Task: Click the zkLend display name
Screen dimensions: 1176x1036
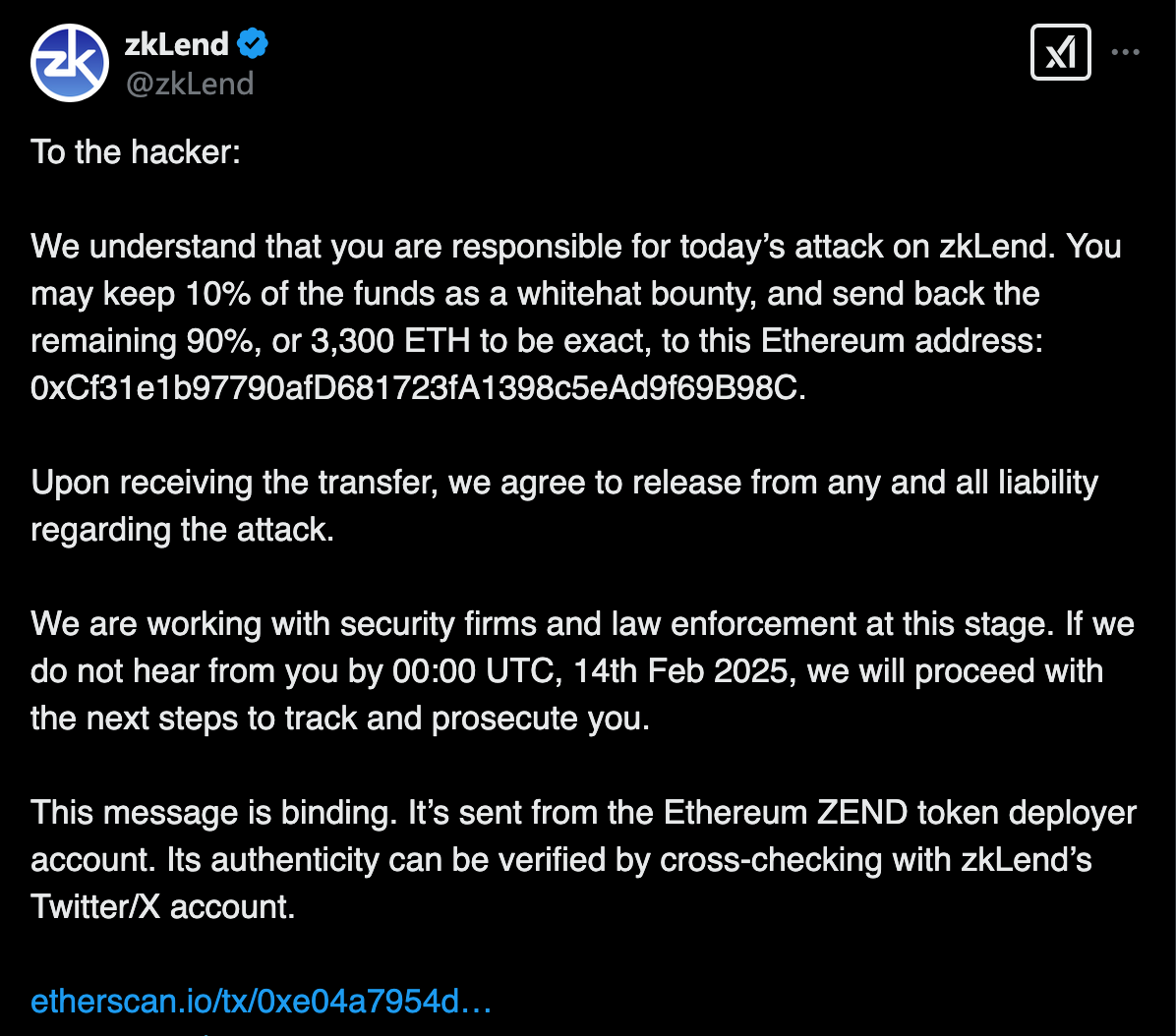Action: [177, 44]
